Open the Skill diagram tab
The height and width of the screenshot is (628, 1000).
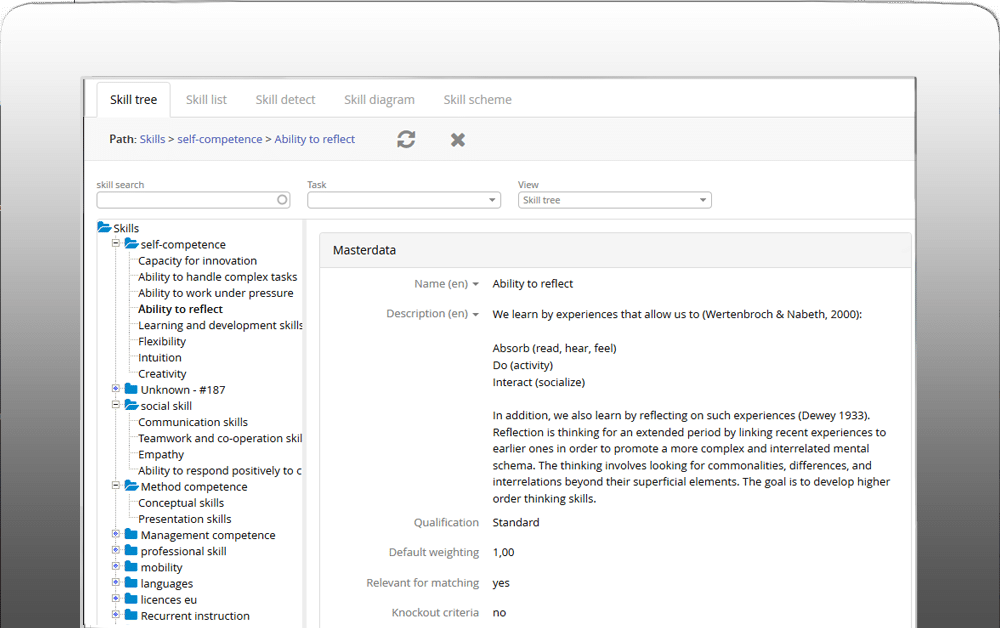pyautogui.click(x=379, y=100)
